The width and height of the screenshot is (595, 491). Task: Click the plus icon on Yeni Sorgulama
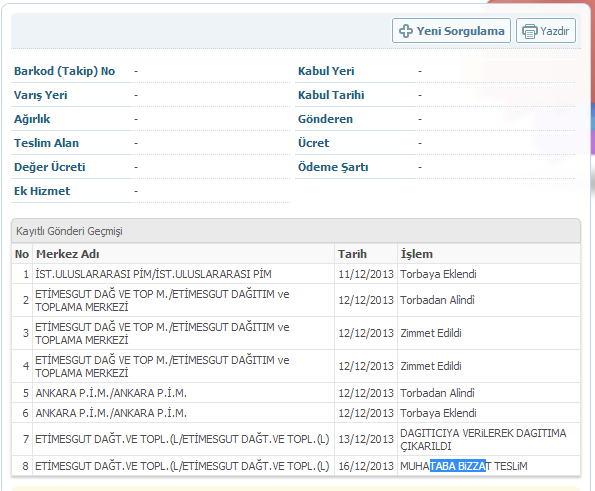[x=406, y=31]
